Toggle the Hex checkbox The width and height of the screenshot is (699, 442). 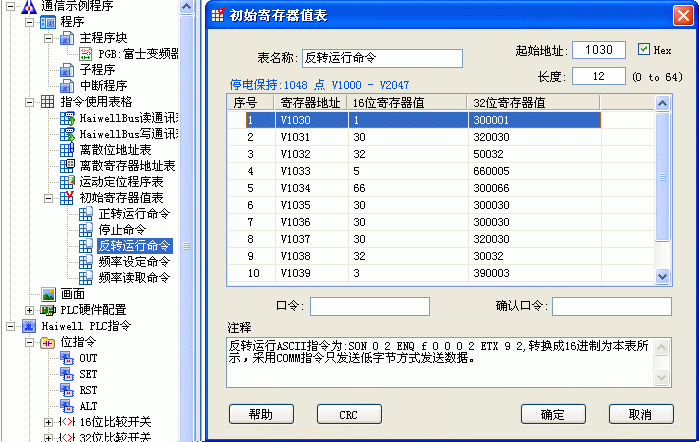click(x=643, y=49)
